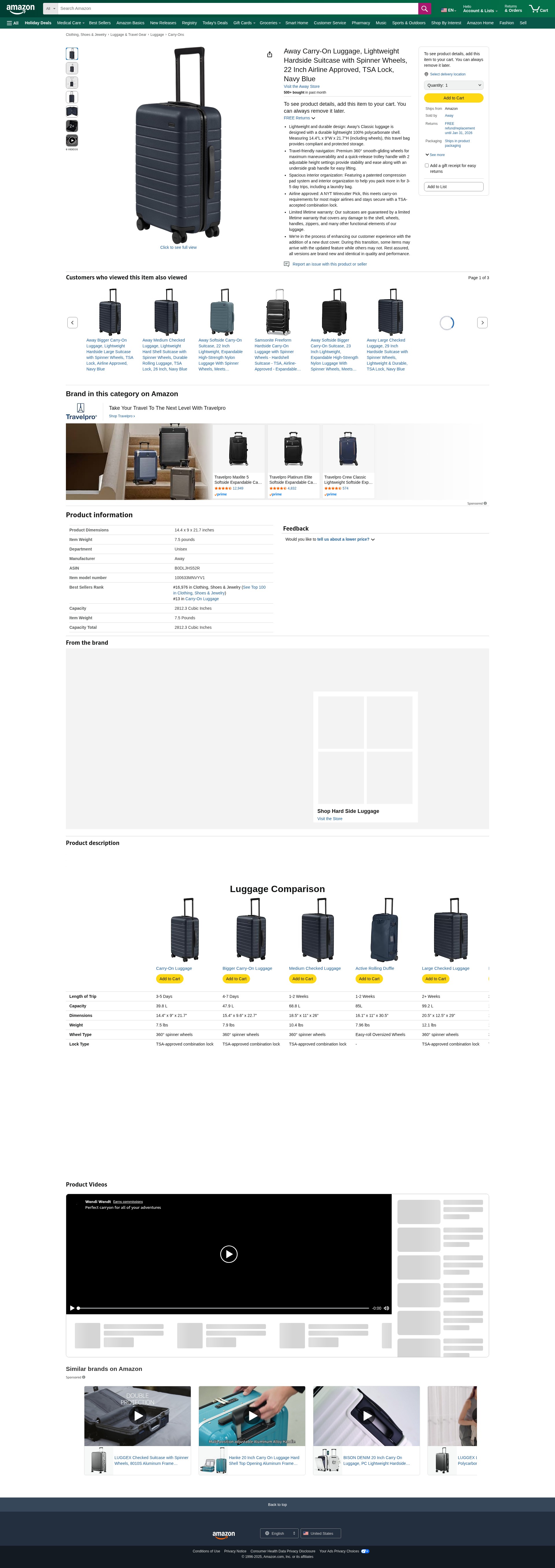Image resolution: width=555 pixels, height=1568 pixels.
Task: Open the Groceries dropdown
Action: (x=270, y=23)
